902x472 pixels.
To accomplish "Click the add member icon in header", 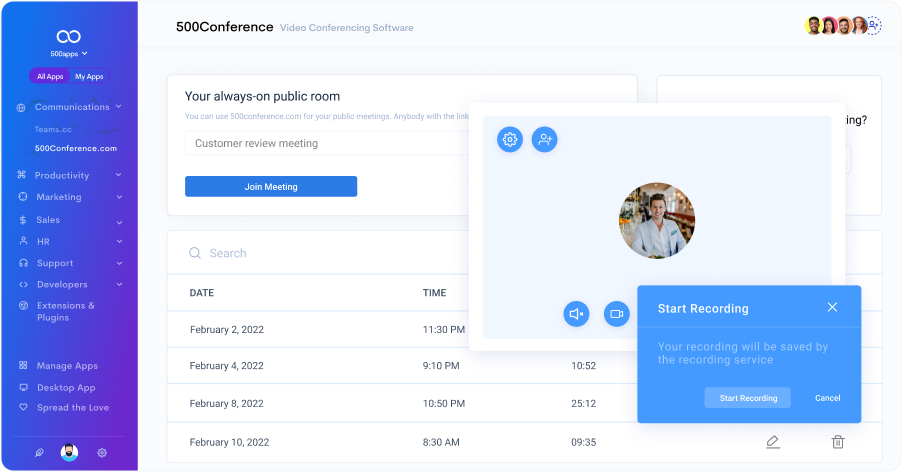I will click(x=873, y=25).
